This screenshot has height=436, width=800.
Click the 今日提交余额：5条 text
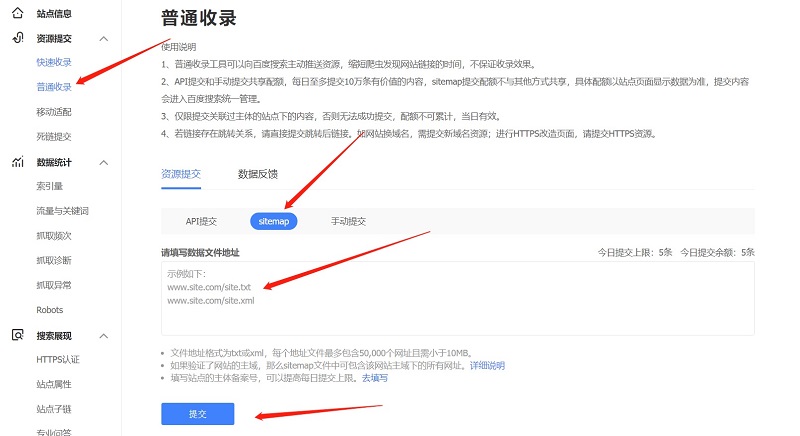tap(717, 252)
